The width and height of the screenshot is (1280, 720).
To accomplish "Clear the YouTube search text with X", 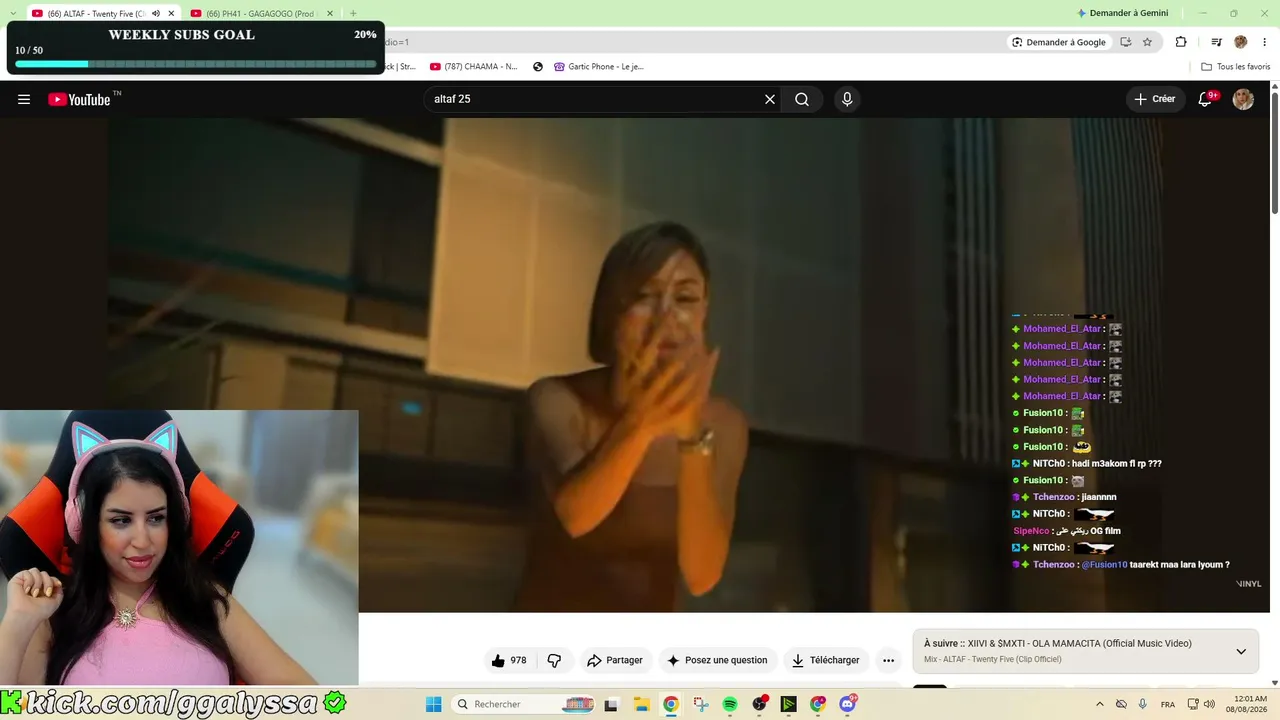I will tap(770, 99).
